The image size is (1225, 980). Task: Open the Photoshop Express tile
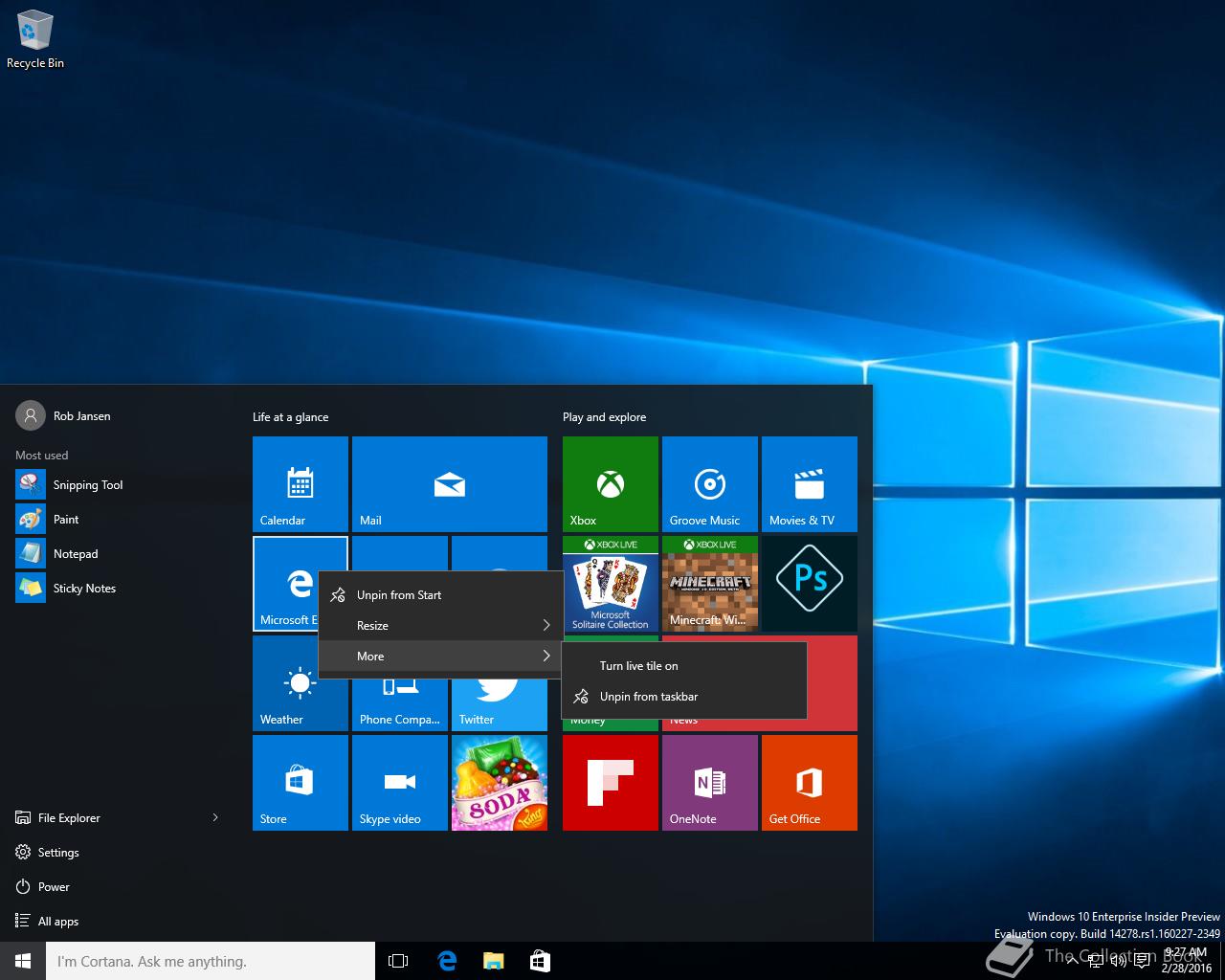point(809,583)
